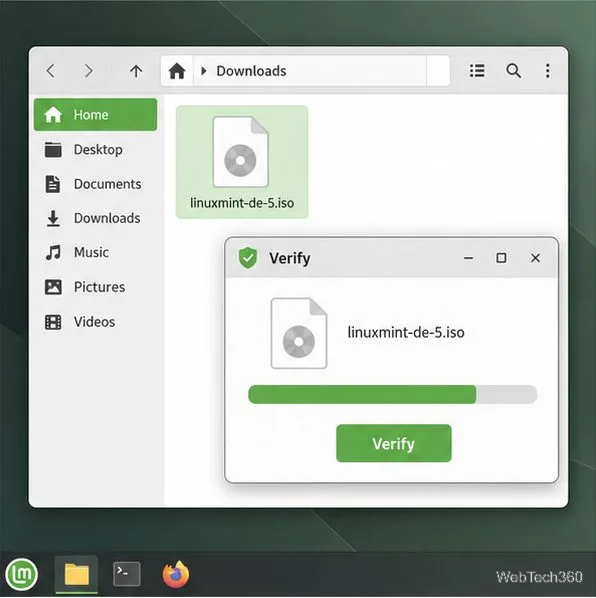Open search in the file manager
The width and height of the screenshot is (596, 598).
coord(513,71)
